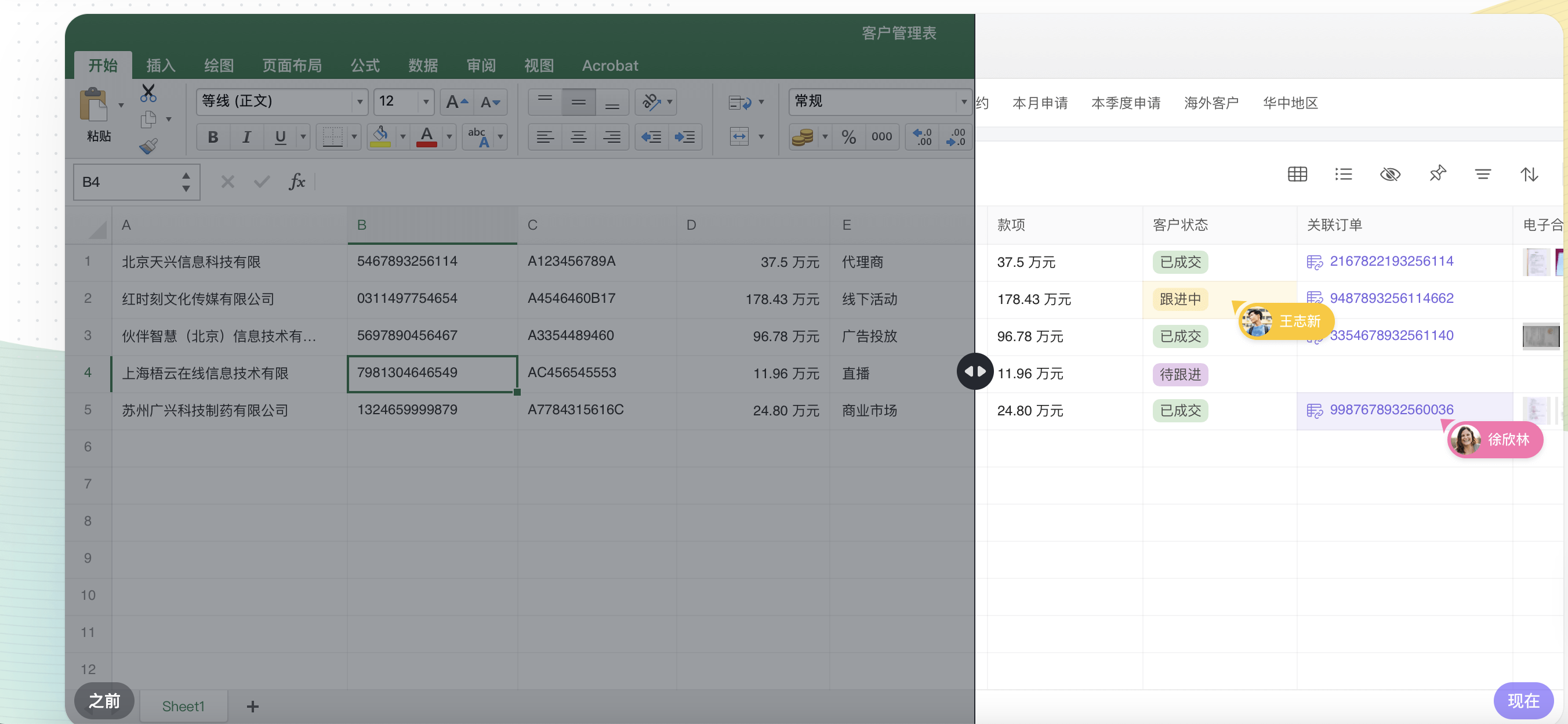Align text to middle of cell
Image resolution: width=1568 pixels, height=724 pixels.
point(578,102)
